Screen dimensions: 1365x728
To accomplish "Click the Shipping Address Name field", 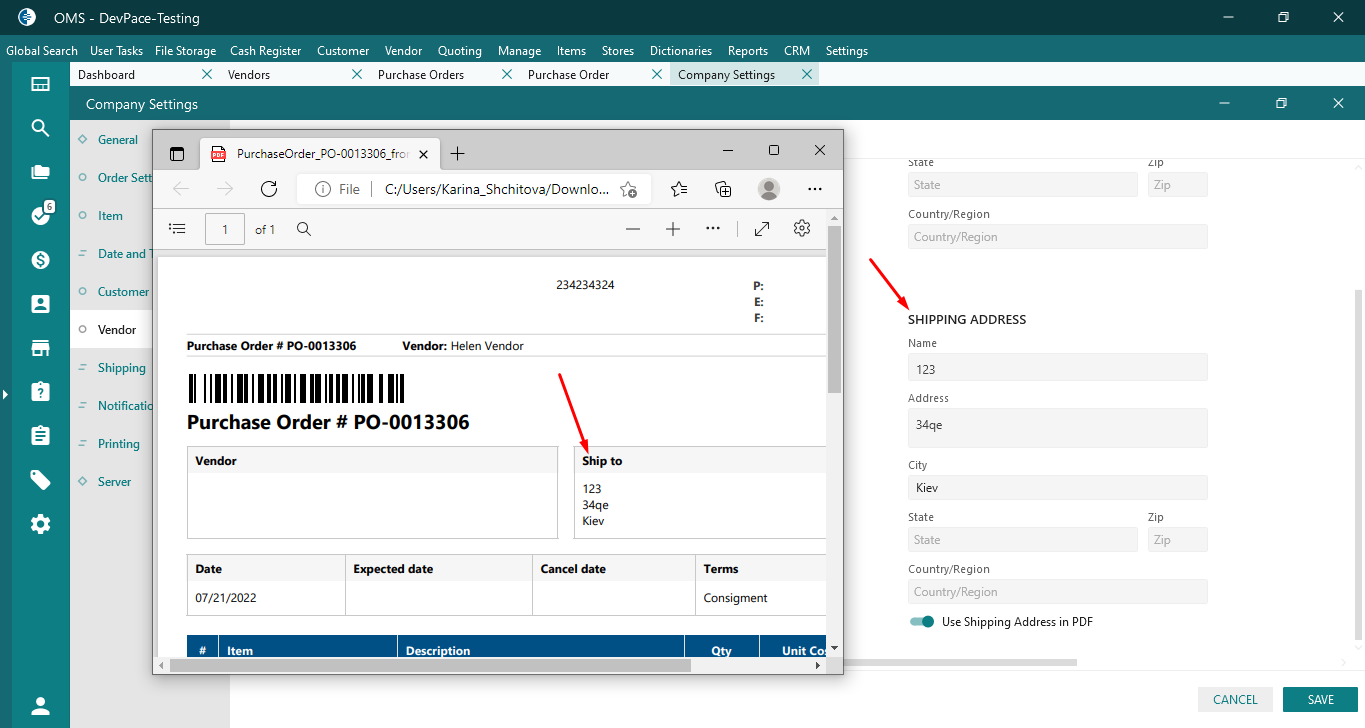I will 1057,368.
